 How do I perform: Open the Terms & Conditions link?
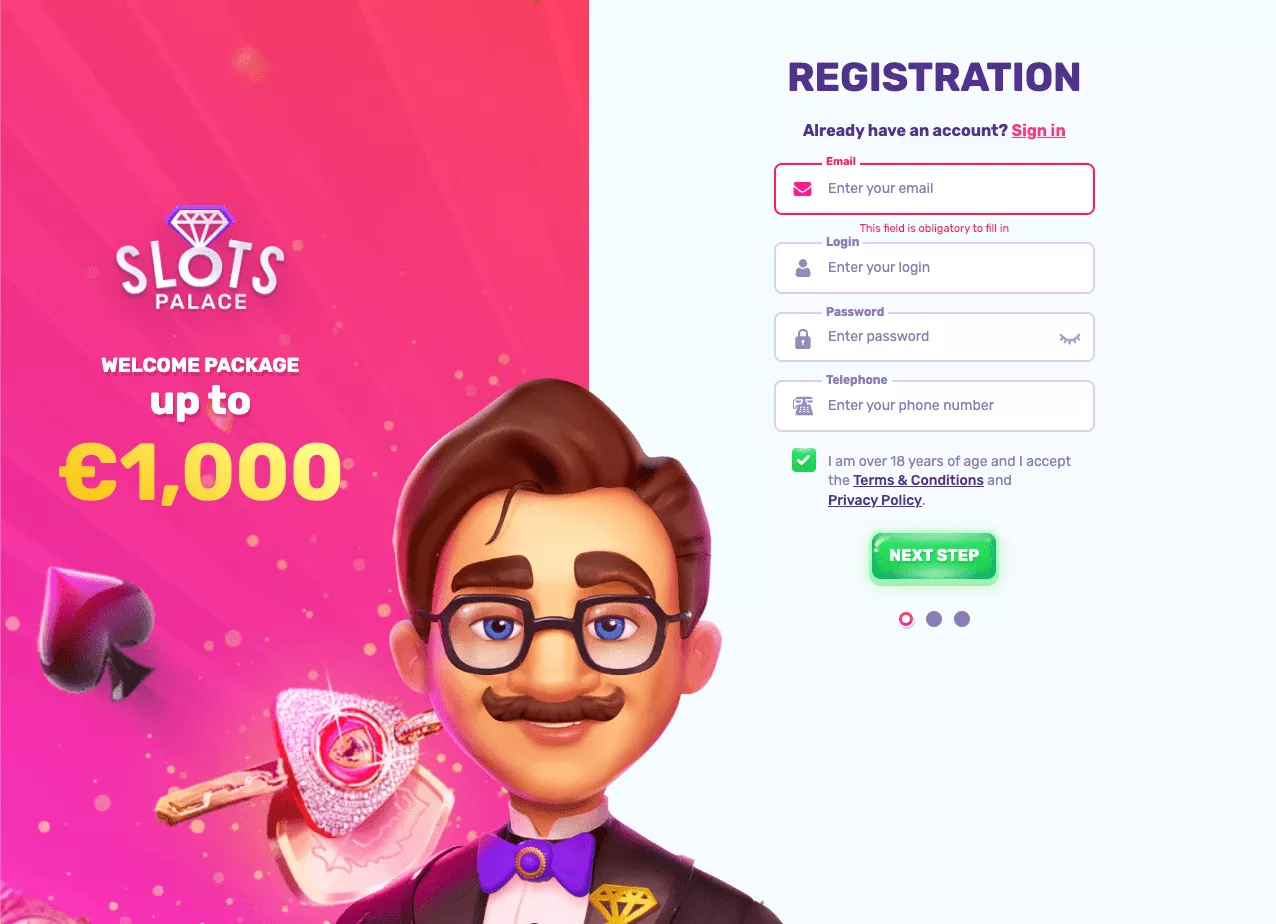(918, 480)
